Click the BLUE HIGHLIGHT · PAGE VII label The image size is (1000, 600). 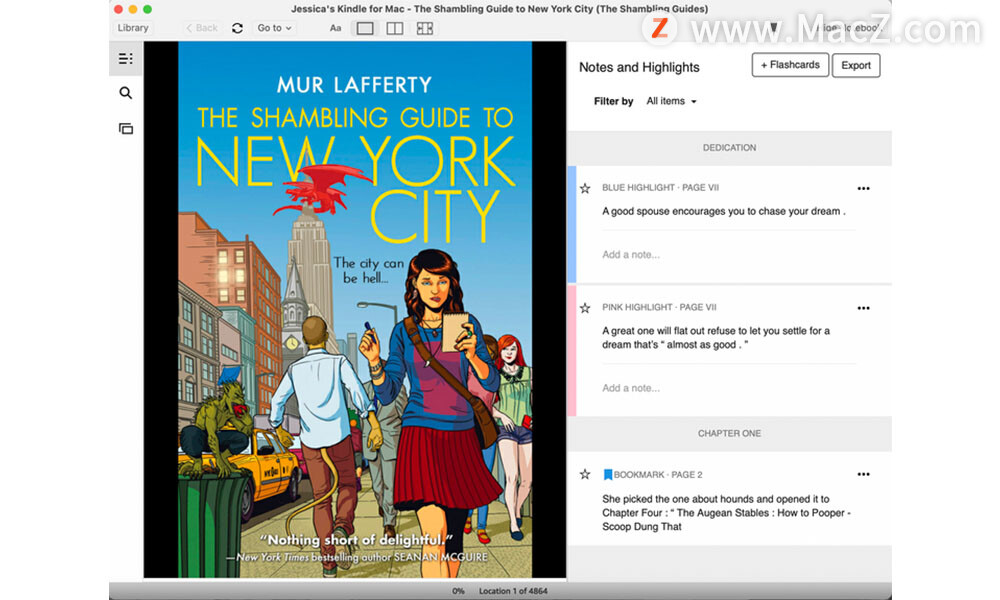[x=660, y=187]
